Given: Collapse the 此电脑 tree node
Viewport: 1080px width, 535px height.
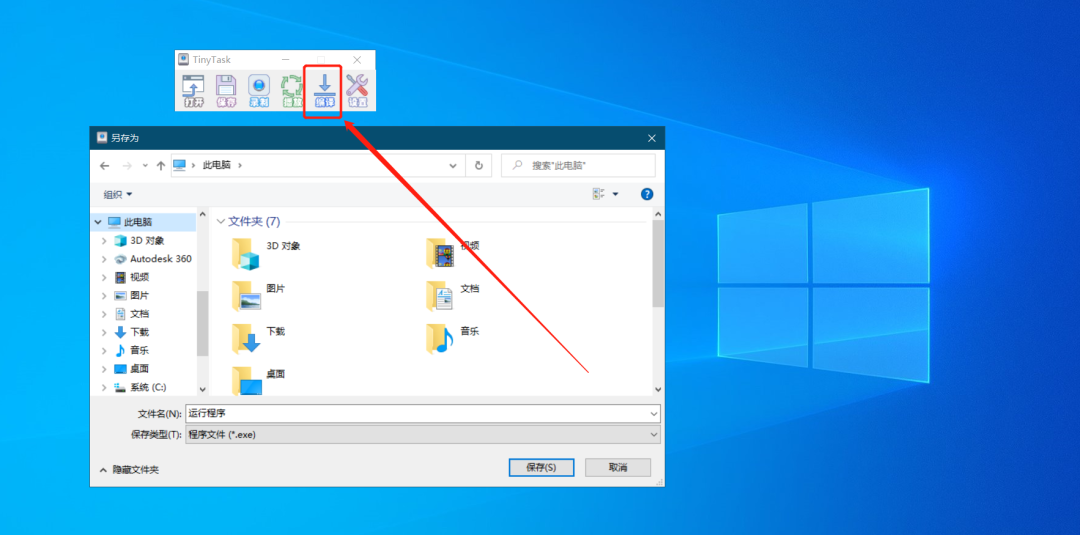Looking at the screenshot, I should (99, 222).
